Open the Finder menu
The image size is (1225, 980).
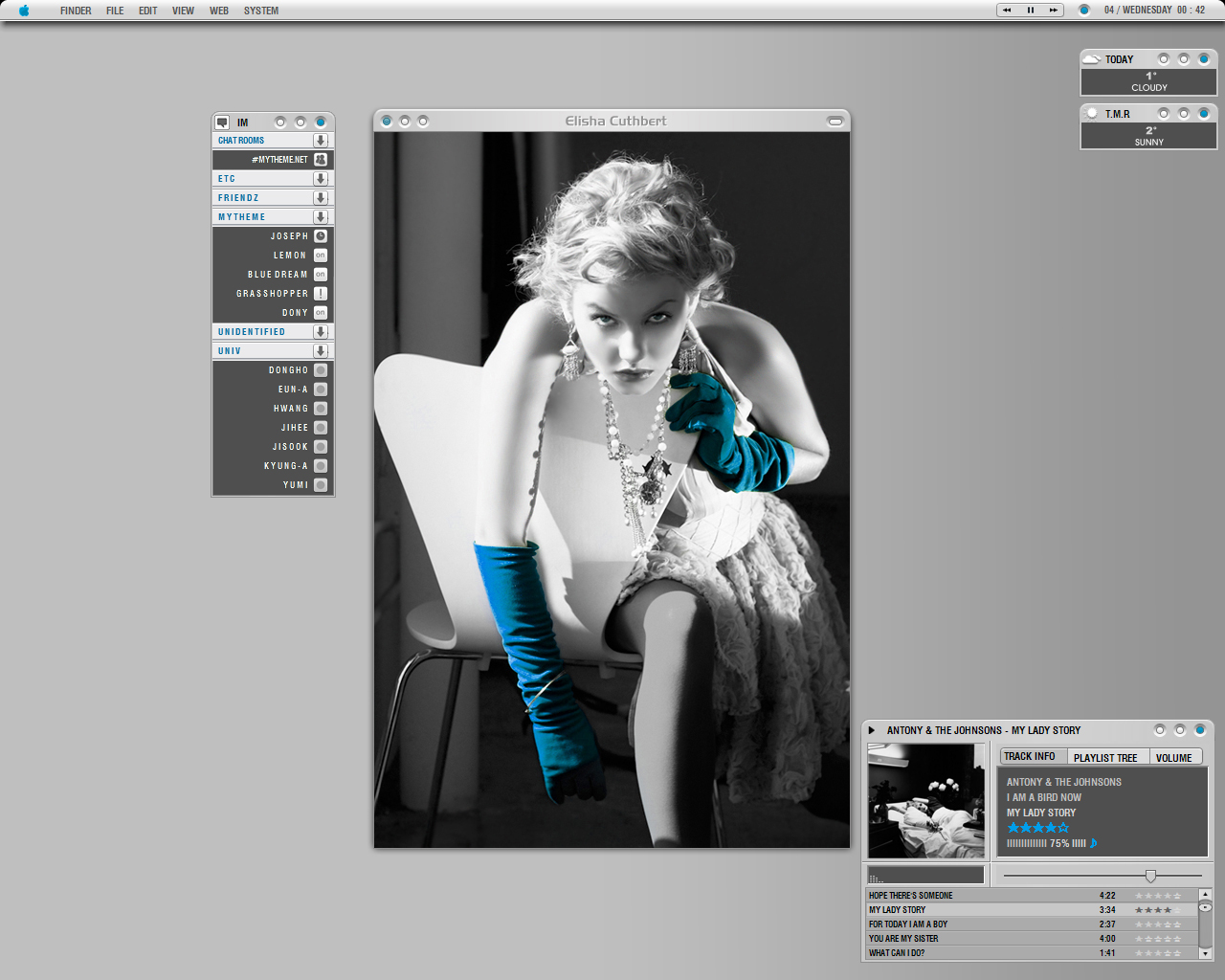point(76,11)
